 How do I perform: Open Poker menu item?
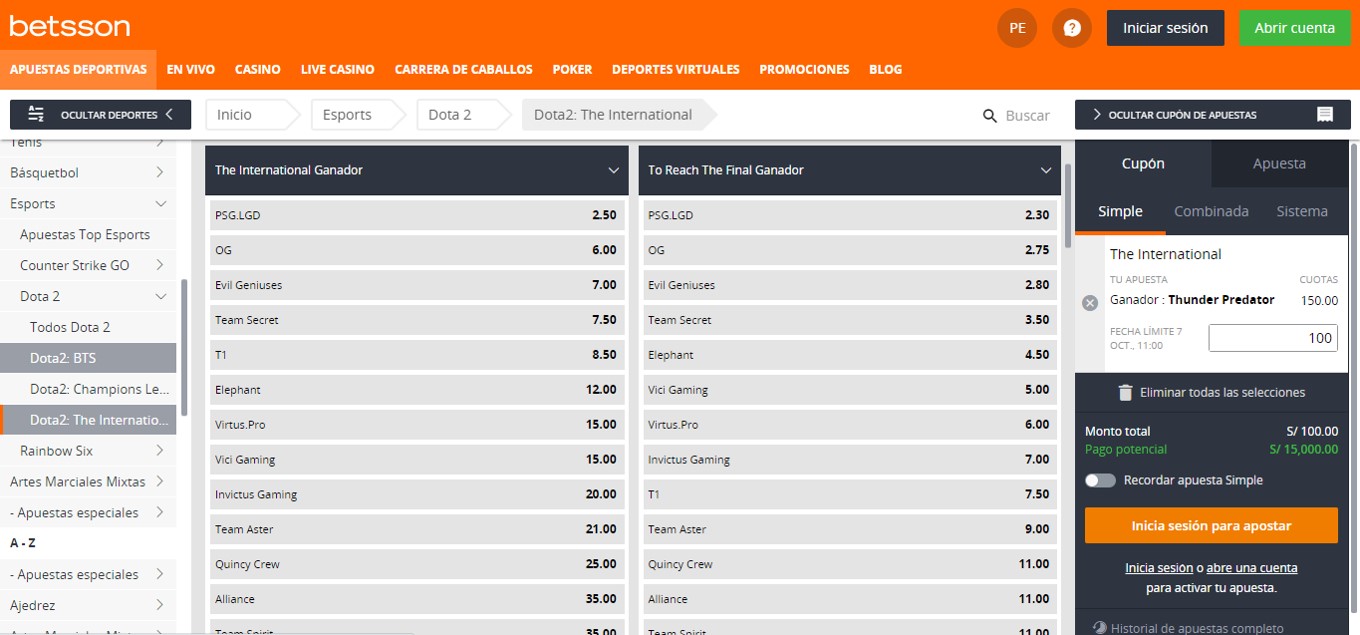tap(572, 70)
